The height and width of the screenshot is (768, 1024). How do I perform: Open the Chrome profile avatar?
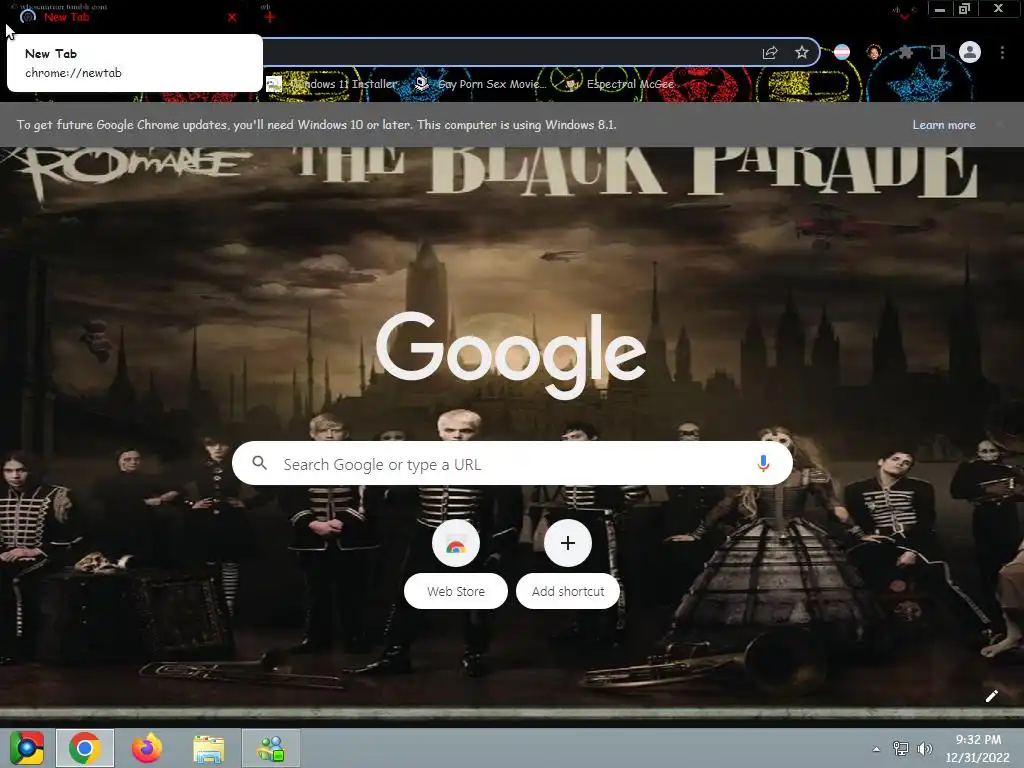pyautogui.click(x=970, y=52)
